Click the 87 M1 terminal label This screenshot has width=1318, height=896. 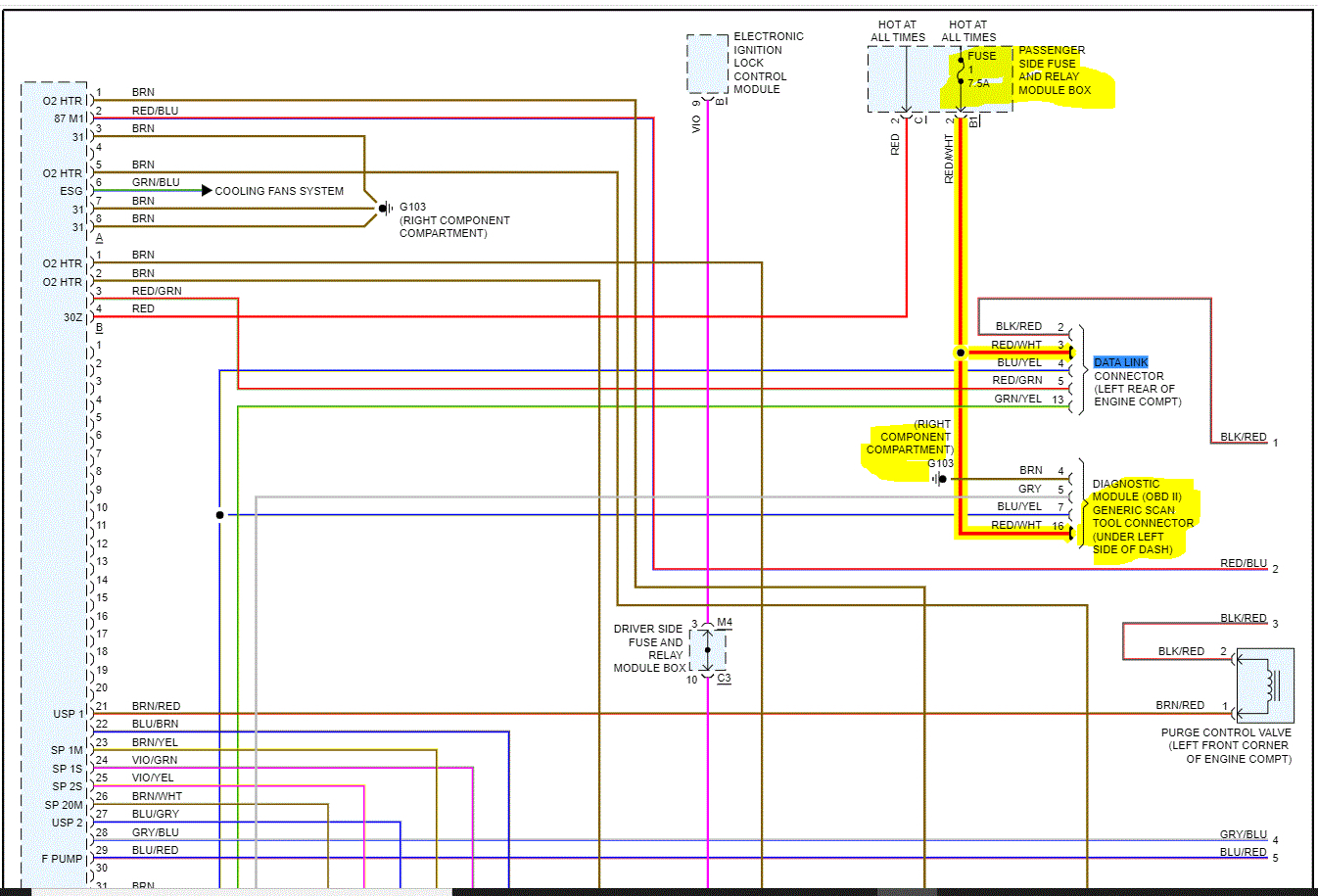pyautogui.click(x=69, y=118)
